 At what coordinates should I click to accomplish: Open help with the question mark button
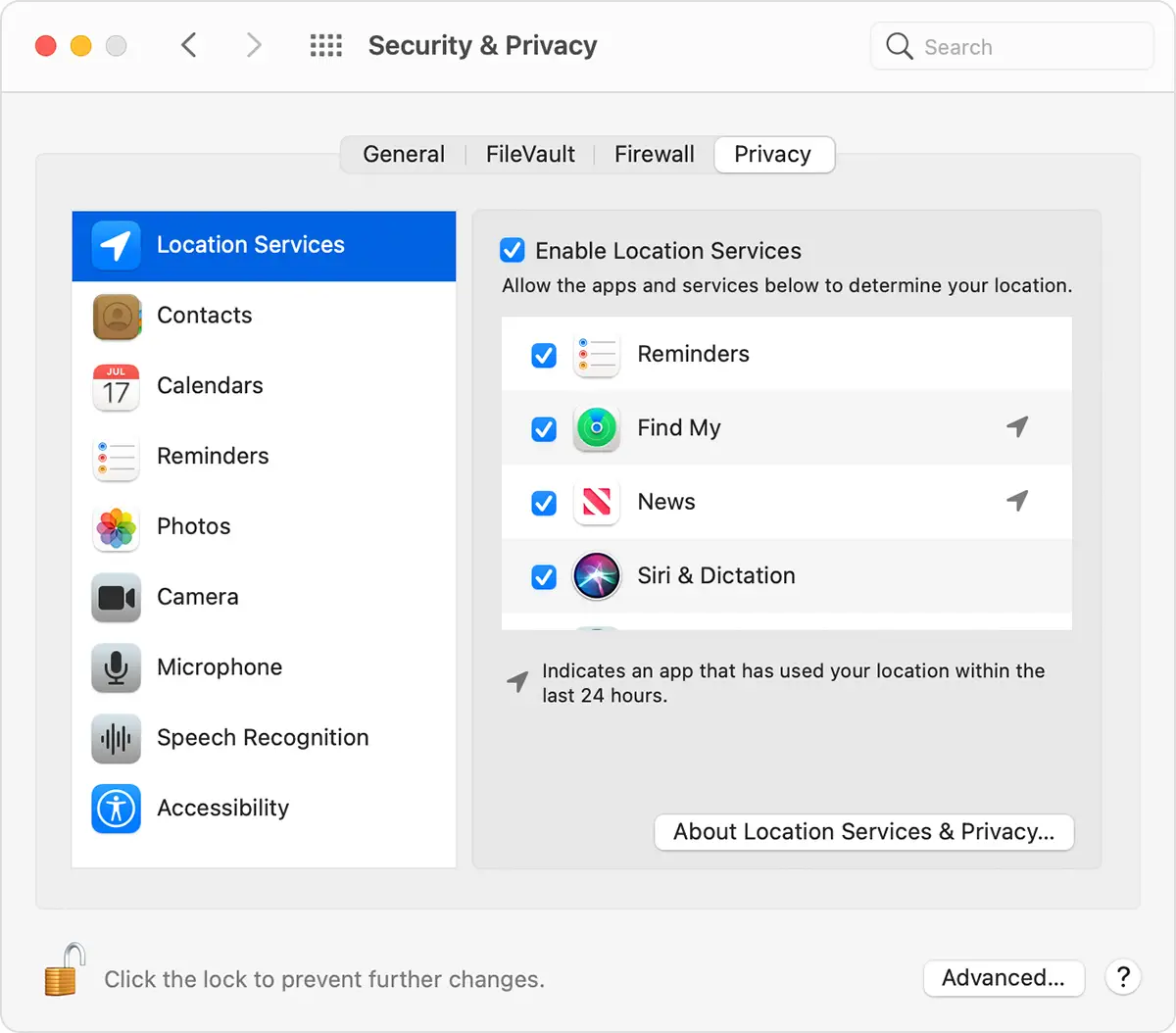(1123, 977)
